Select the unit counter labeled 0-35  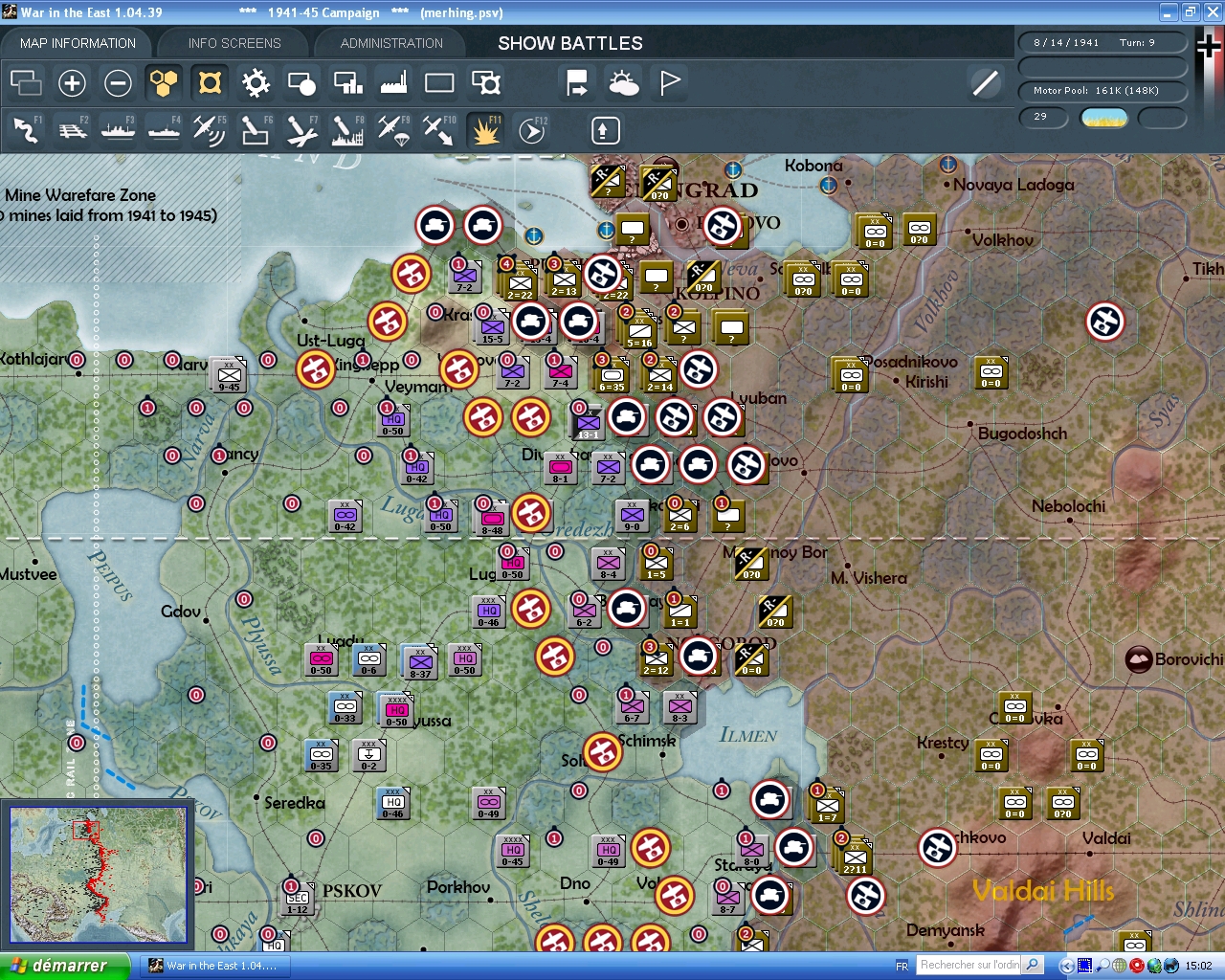click(322, 754)
